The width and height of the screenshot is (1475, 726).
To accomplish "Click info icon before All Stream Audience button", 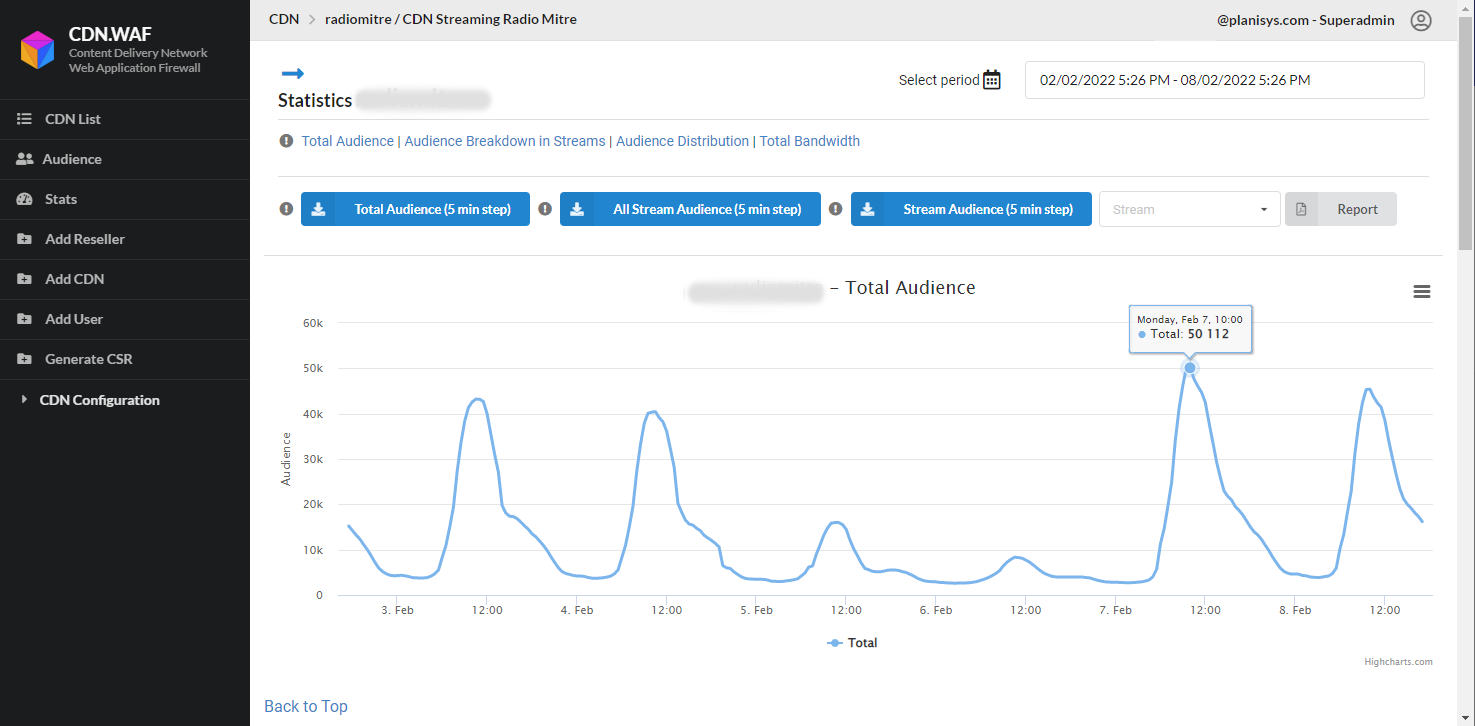I will [545, 209].
